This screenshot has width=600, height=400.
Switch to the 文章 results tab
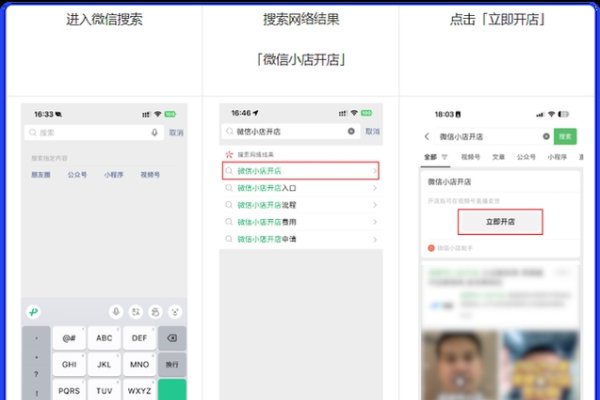point(498,157)
